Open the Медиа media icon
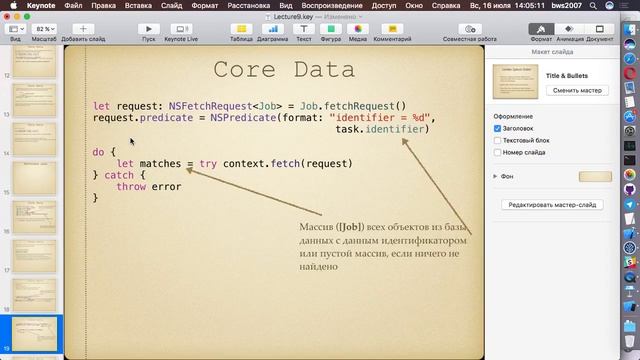This screenshot has height=360, width=640. 358,29
